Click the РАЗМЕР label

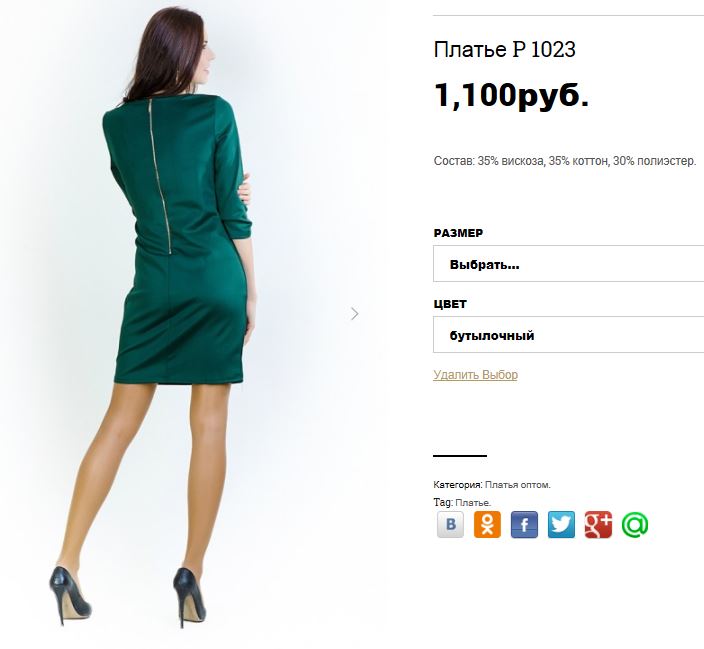[x=458, y=233]
